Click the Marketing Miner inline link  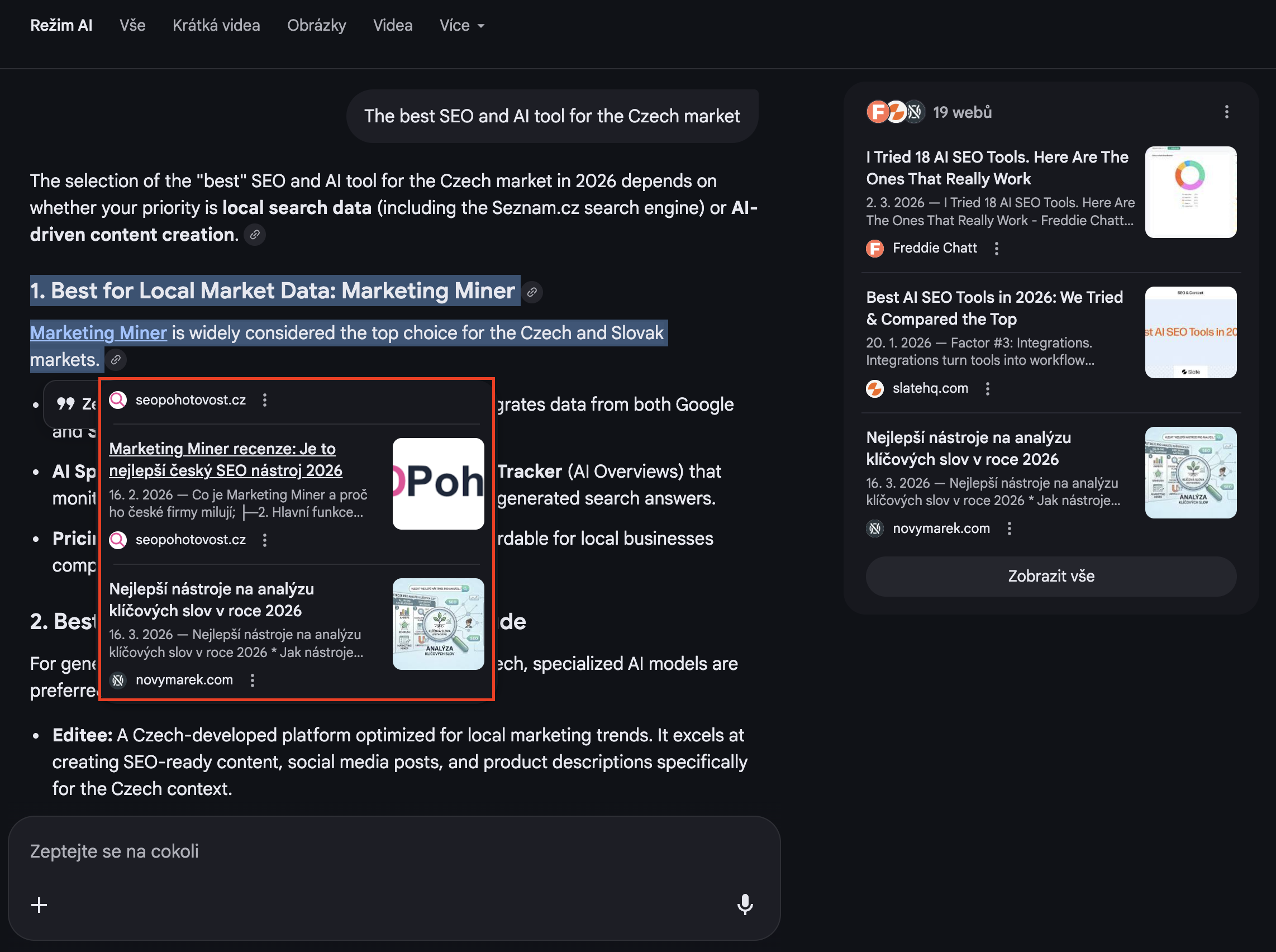point(98,333)
